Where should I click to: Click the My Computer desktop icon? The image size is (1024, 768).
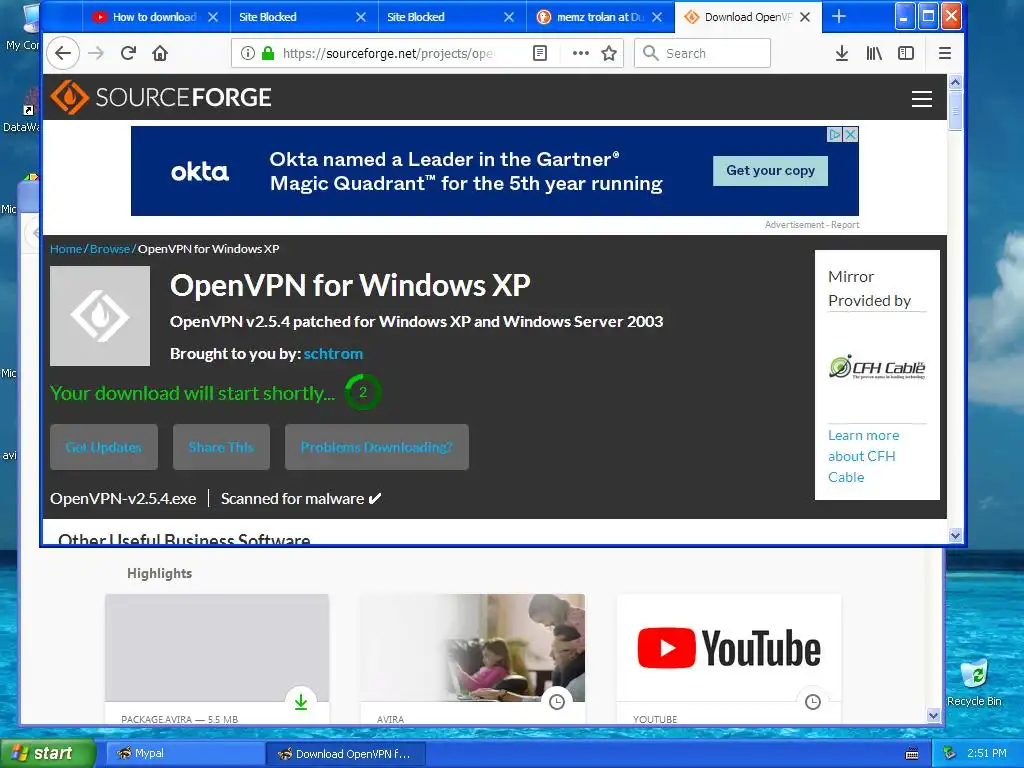tap(26, 26)
